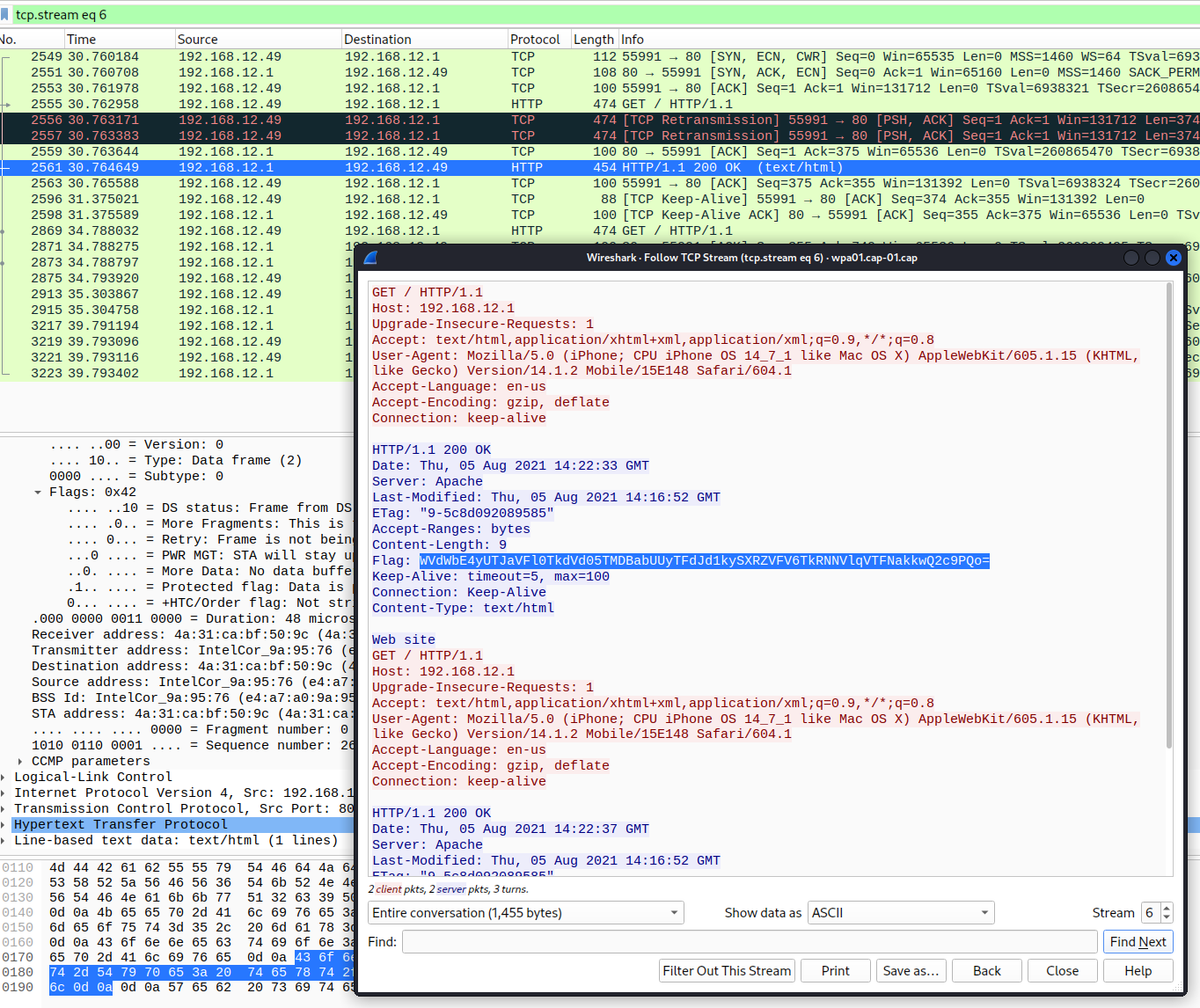Image resolution: width=1200 pixels, height=1008 pixels.
Task: Click the Wireshark fin icon in dialog title
Action: tap(370, 258)
